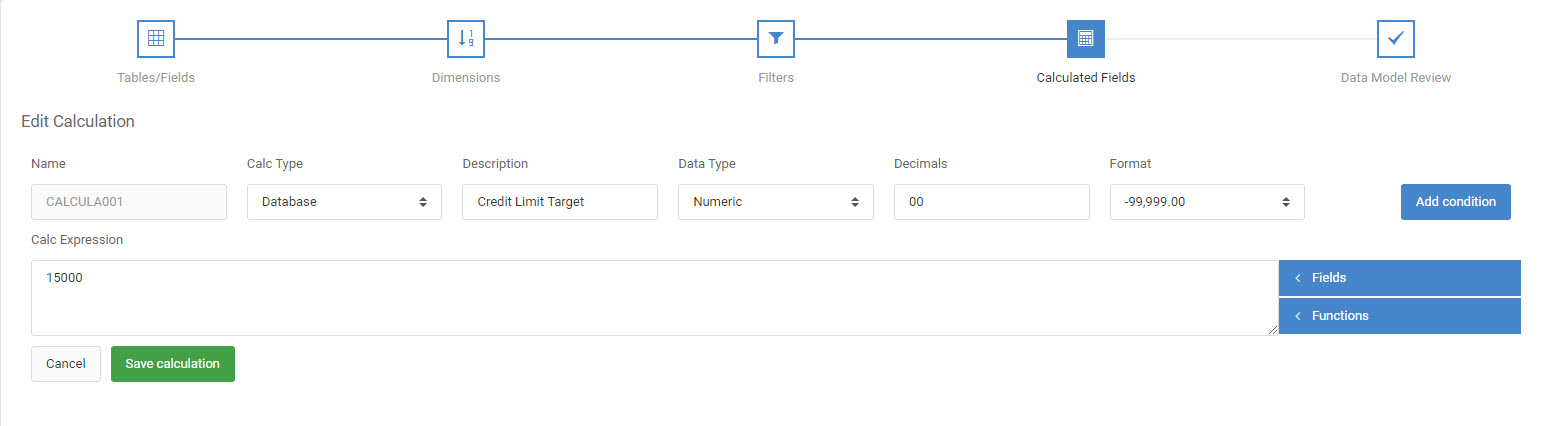Click the Save calculation button
Screen dimensions: 1548x426
173,364
